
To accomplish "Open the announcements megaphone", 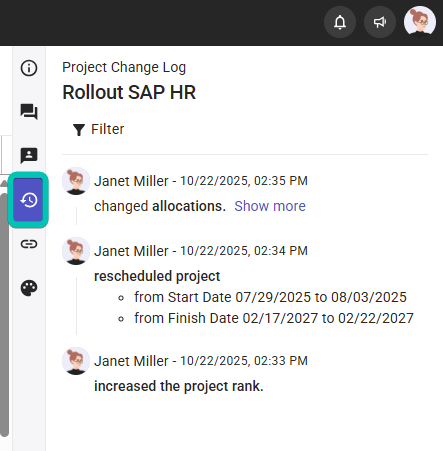I will (380, 22).
